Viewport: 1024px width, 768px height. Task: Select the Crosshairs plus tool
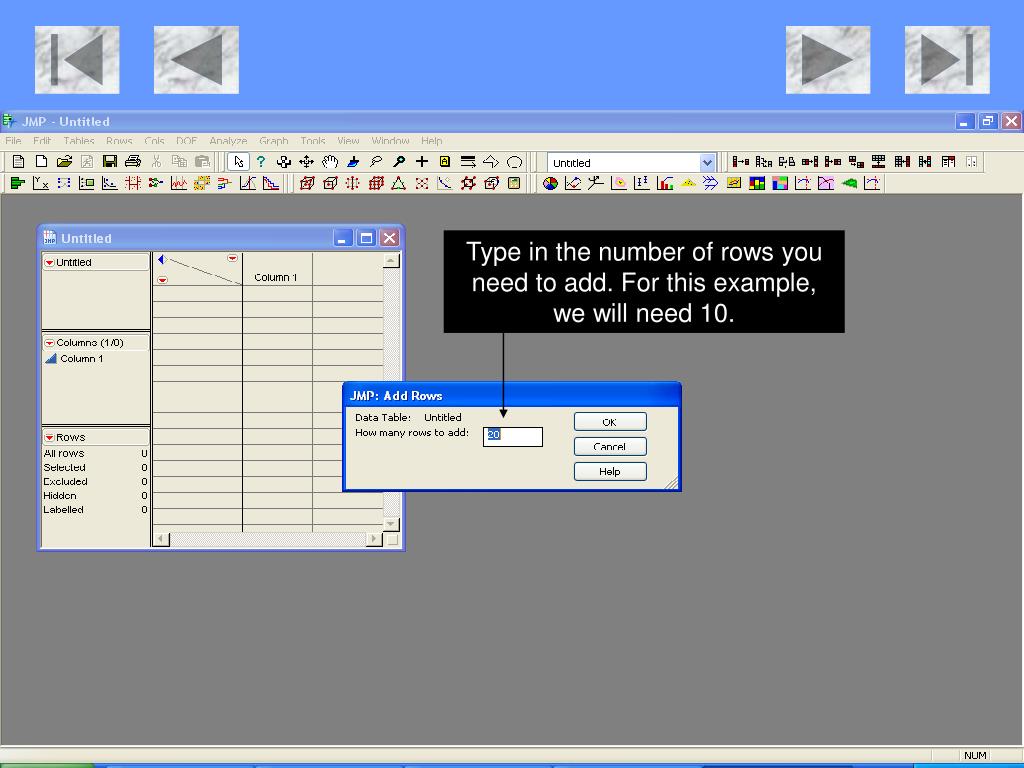(x=422, y=161)
